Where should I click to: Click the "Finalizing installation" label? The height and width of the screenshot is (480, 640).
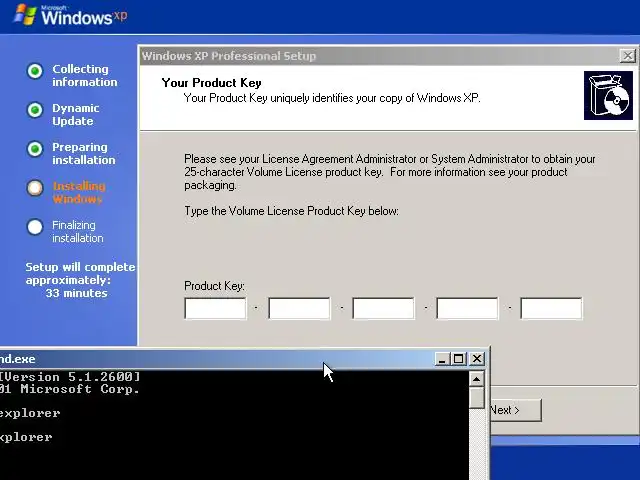pos(78,231)
